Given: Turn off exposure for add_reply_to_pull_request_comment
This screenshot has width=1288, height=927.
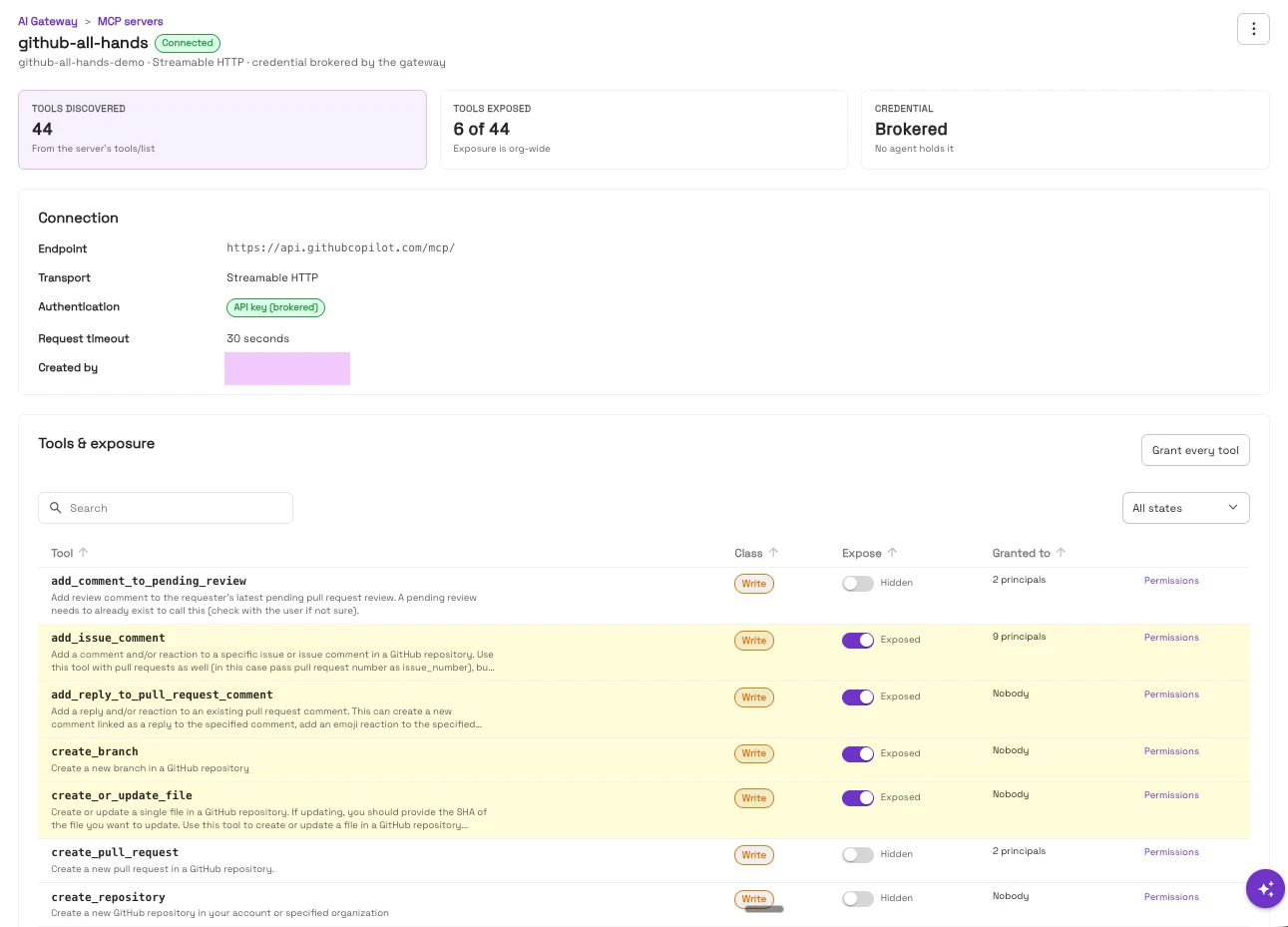Looking at the screenshot, I should [858, 697].
